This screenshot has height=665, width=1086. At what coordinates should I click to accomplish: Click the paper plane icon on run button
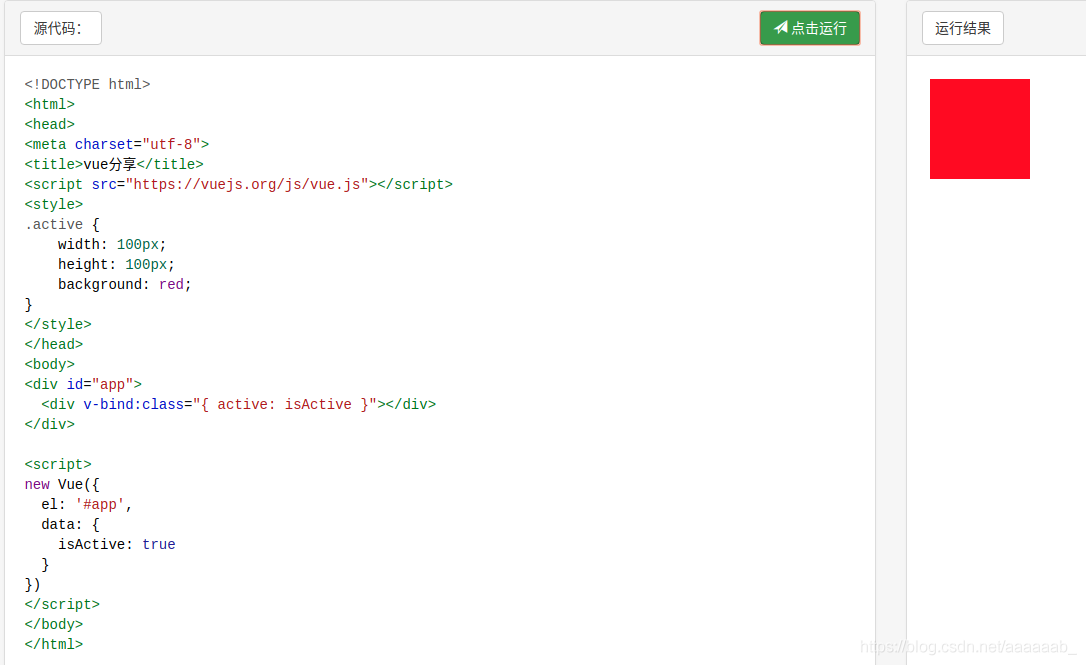(781, 28)
